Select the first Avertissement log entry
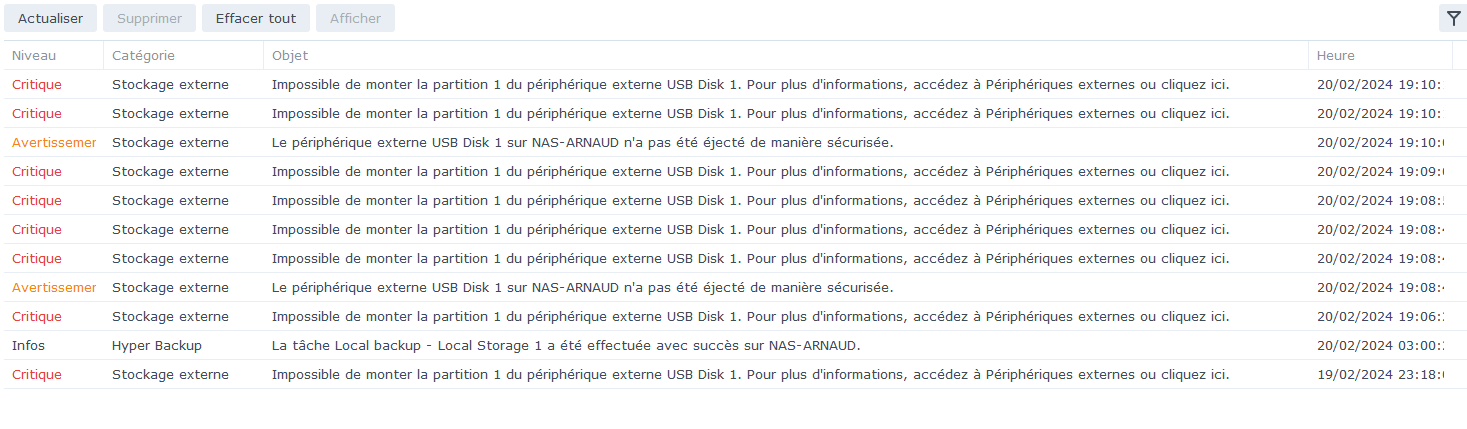The height and width of the screenshot is (429, 1467). pos(735,143)
